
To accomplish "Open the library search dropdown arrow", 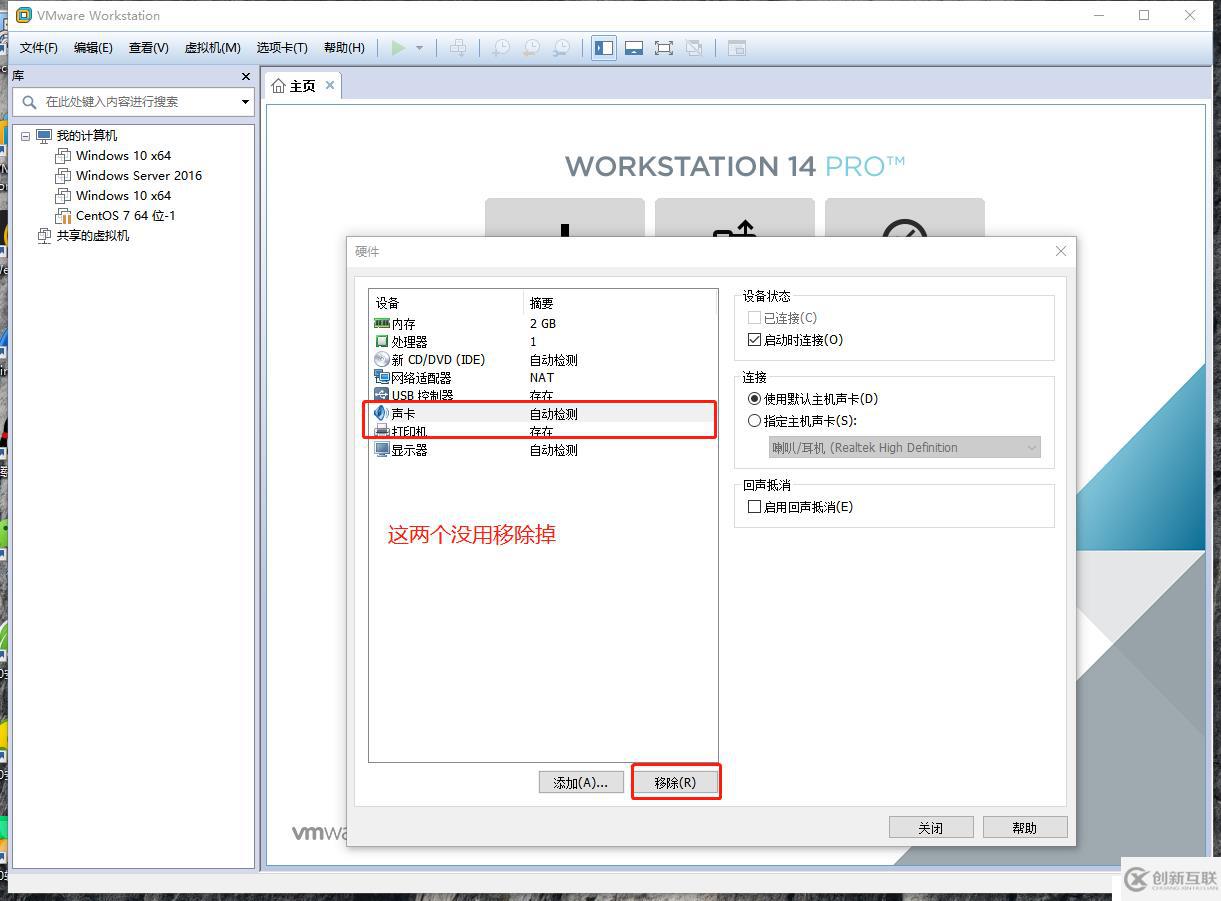I will click(245, 102).
